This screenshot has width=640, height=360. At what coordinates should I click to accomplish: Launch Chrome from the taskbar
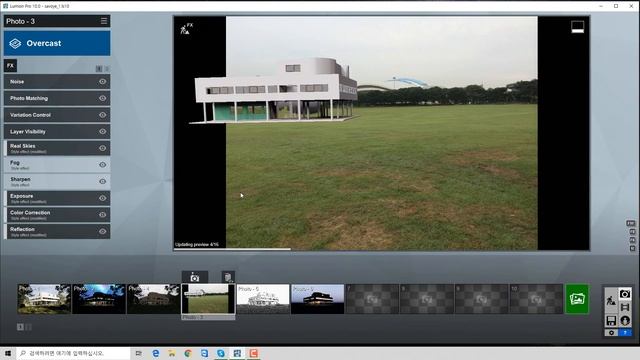188,353
